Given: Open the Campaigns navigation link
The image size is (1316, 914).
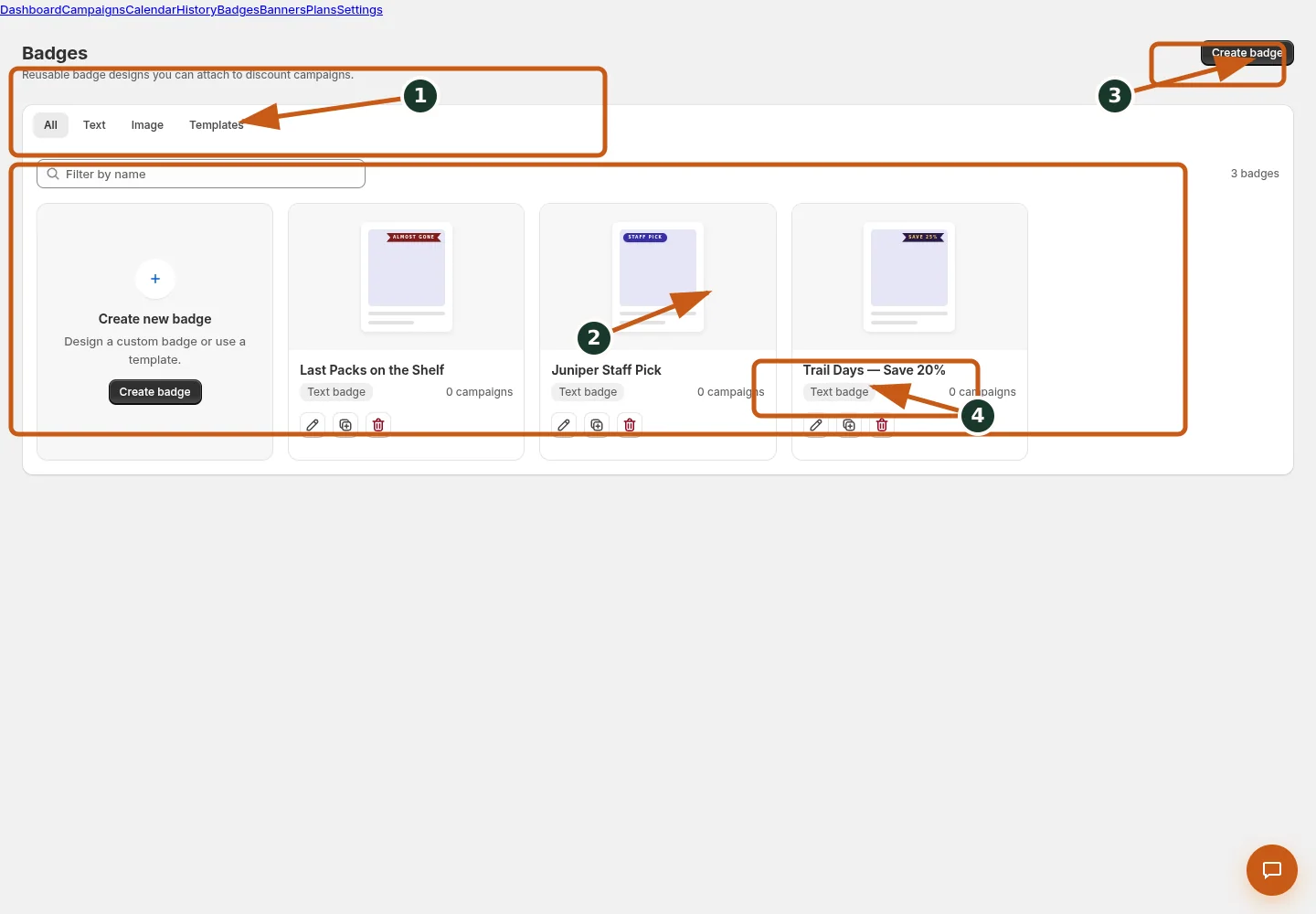Looking at the screenshot, I should [x=93, y=10].
